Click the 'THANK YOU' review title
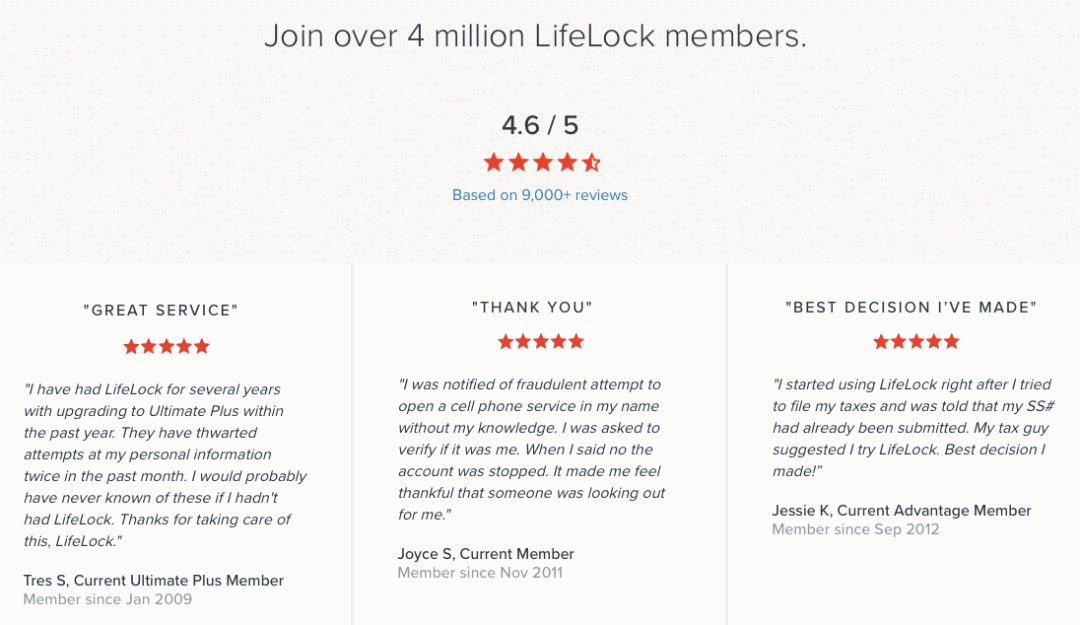This screenshot has height=625, width=1080. tap(533, 307)
